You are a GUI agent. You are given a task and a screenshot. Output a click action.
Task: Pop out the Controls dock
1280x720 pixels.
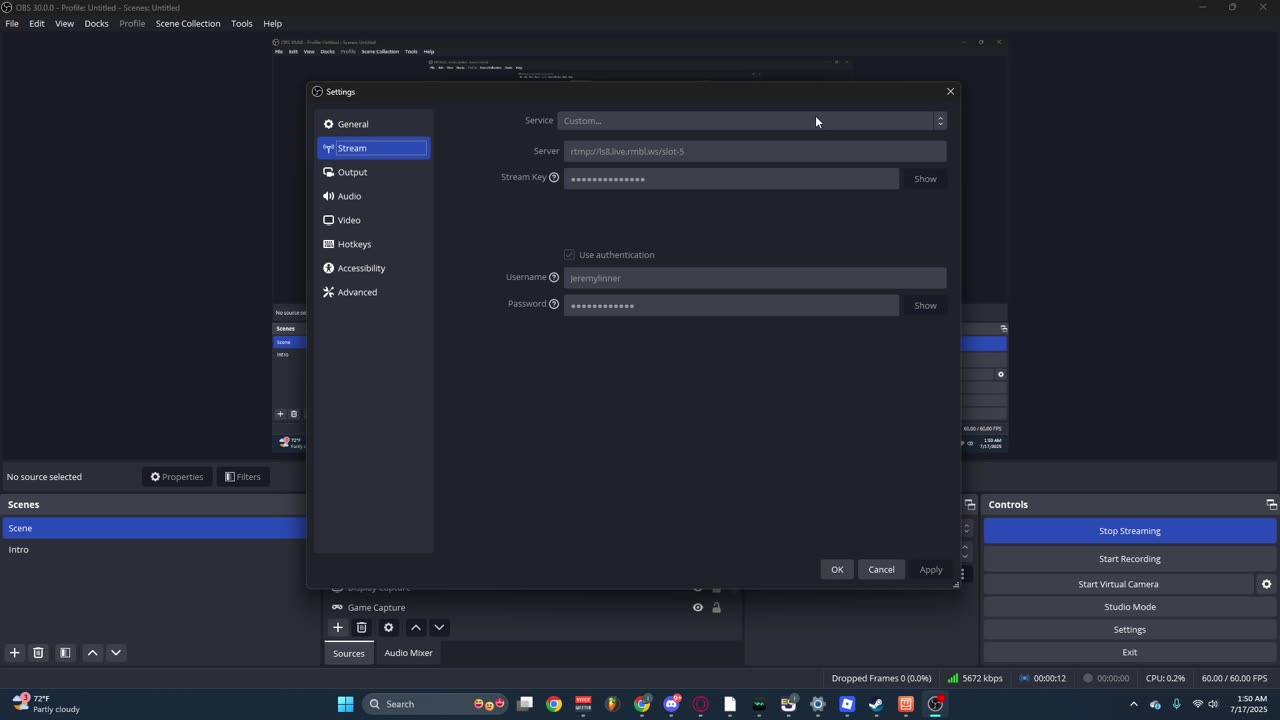(x=1271, y=505)
